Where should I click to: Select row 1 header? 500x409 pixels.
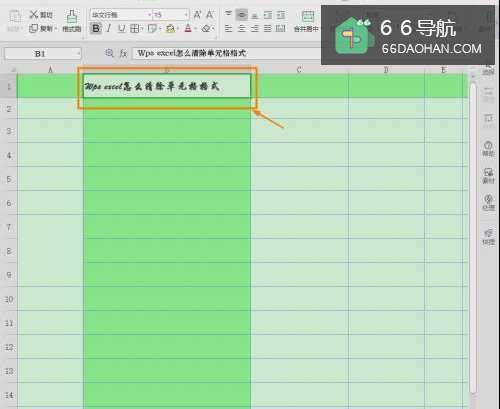point(9,86)
